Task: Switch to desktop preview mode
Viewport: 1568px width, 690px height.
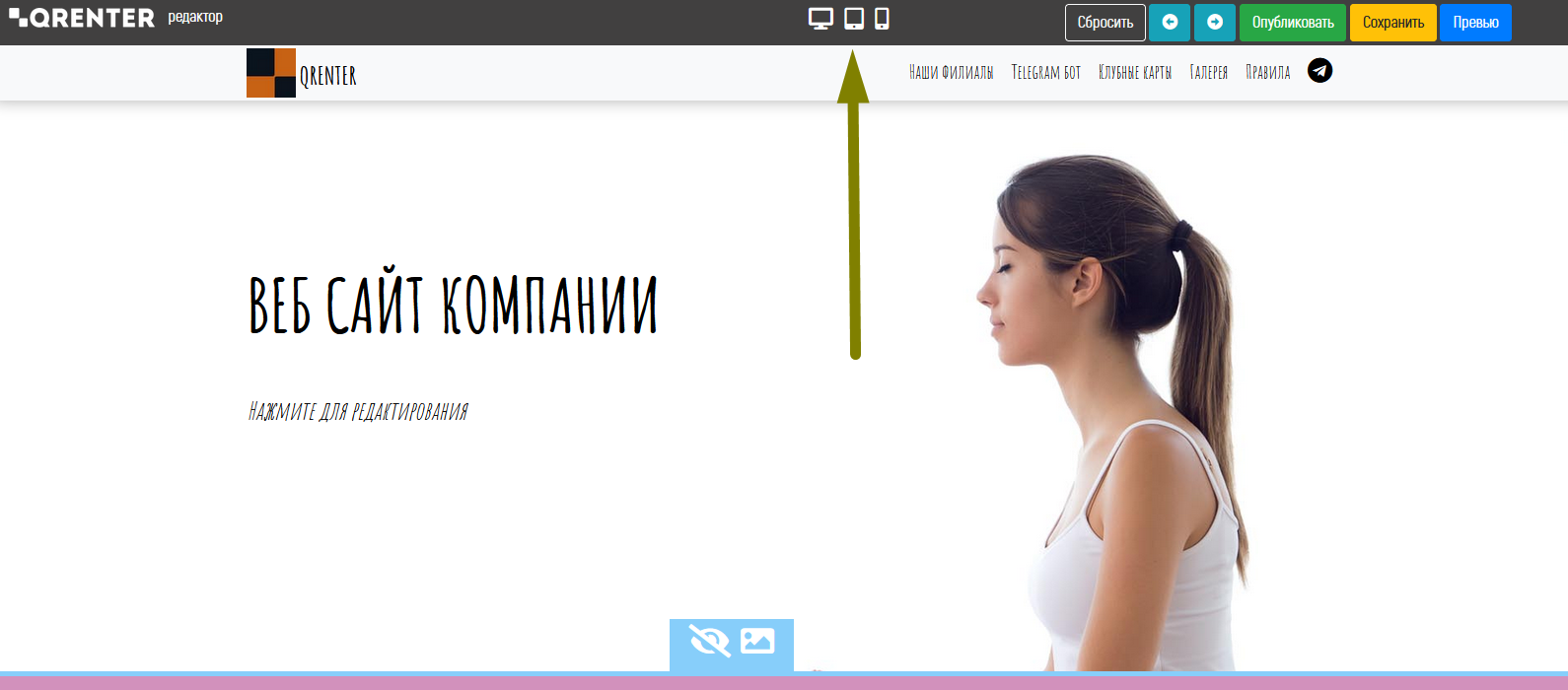Action: pyautogui.click(x=820, y=19)
